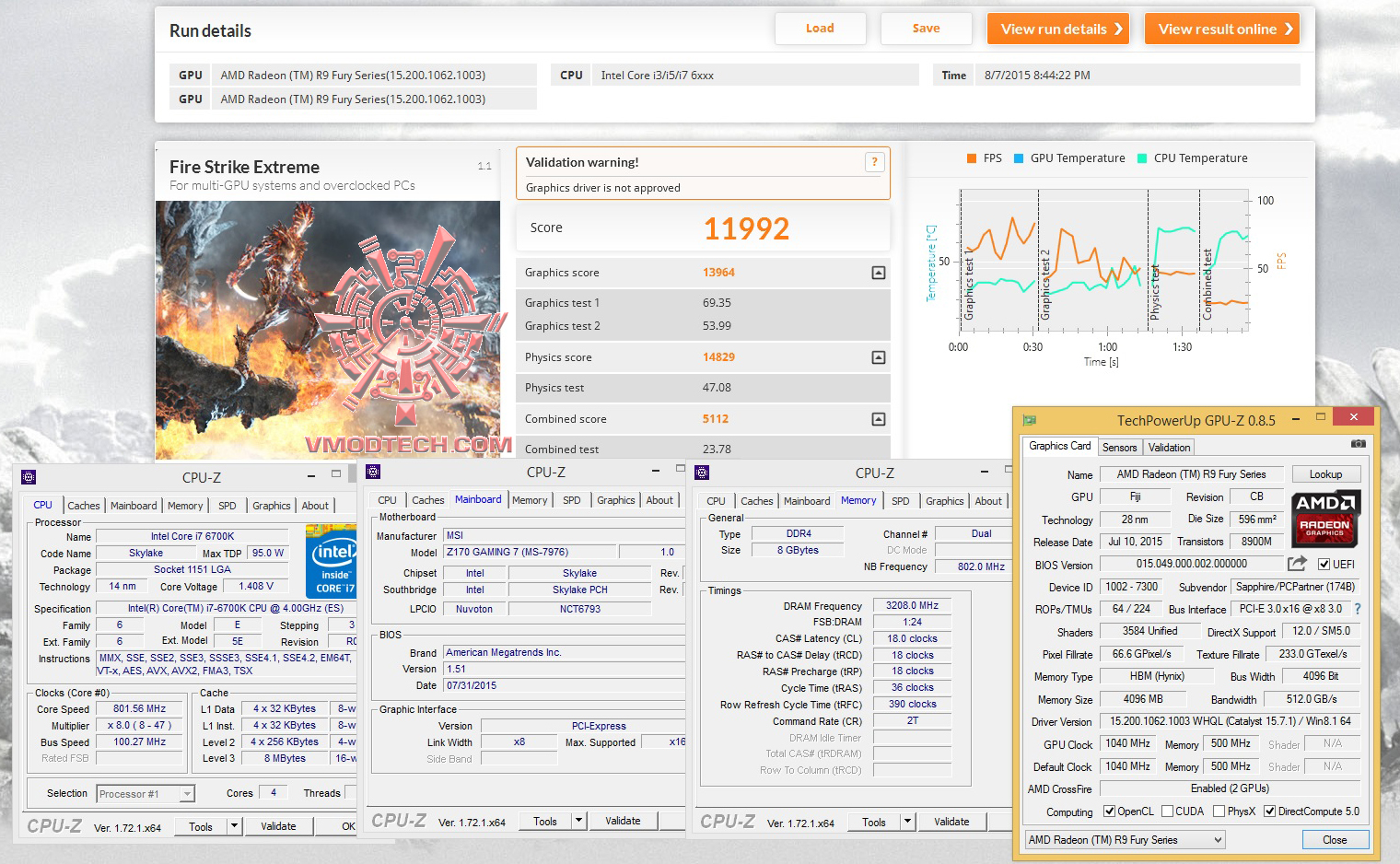Screen dimensions: 1400x864
Task: Open the SPD tab in the CPU-Z window showing the CPU tab
Action: coord(227,506)
